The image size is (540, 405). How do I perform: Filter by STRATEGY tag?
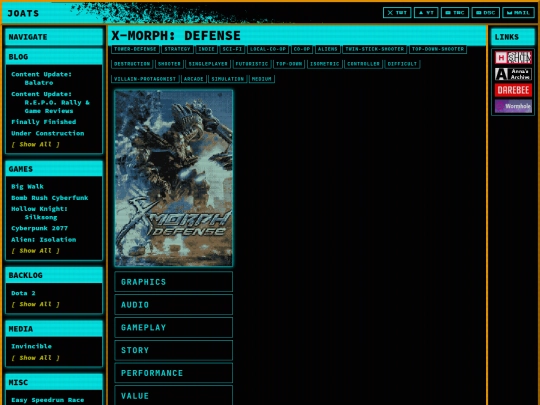177,49
